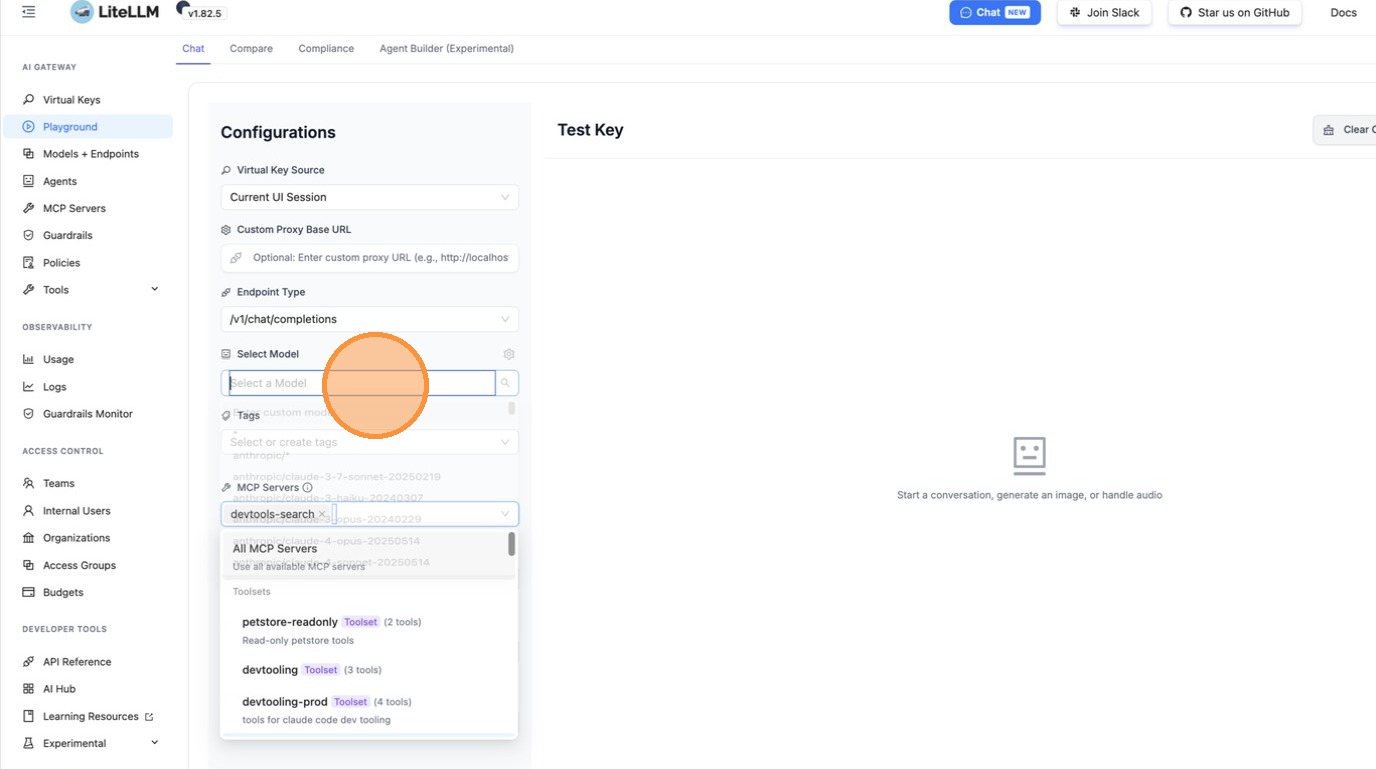Screen dimensions: 1376x769
Task: Click the LiteLLM logo
Action: [x=115, y=12]
